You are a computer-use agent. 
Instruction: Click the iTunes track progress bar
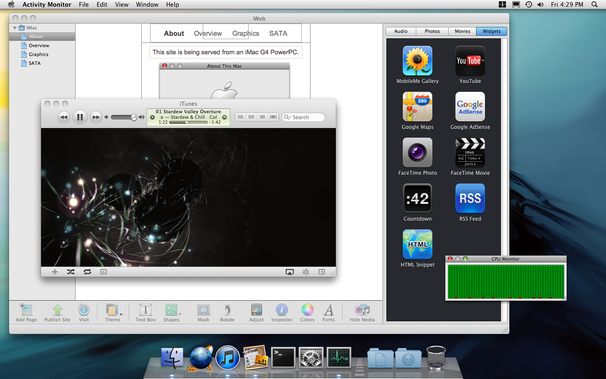(188, 122)
